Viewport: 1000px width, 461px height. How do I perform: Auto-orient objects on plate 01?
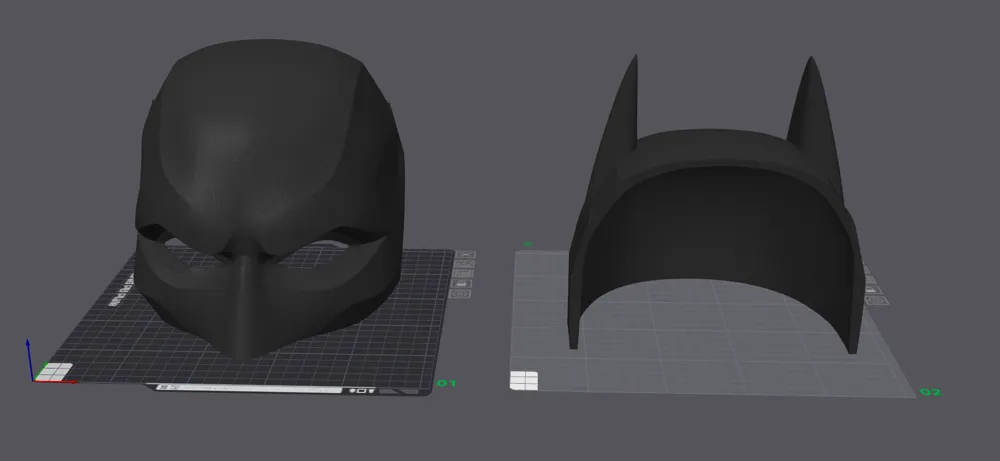(464, 263)
